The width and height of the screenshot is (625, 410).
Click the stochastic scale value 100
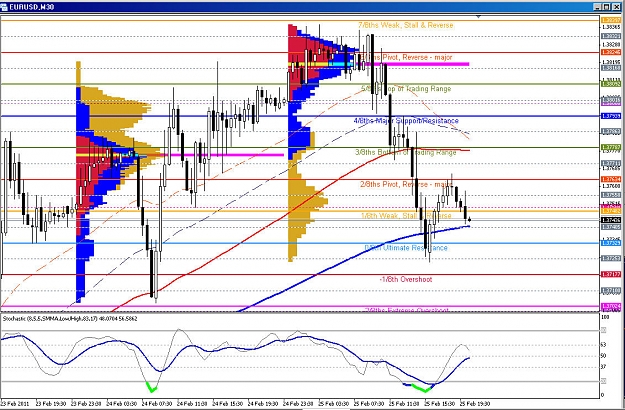pyautogui.click(x=605, y=317)
